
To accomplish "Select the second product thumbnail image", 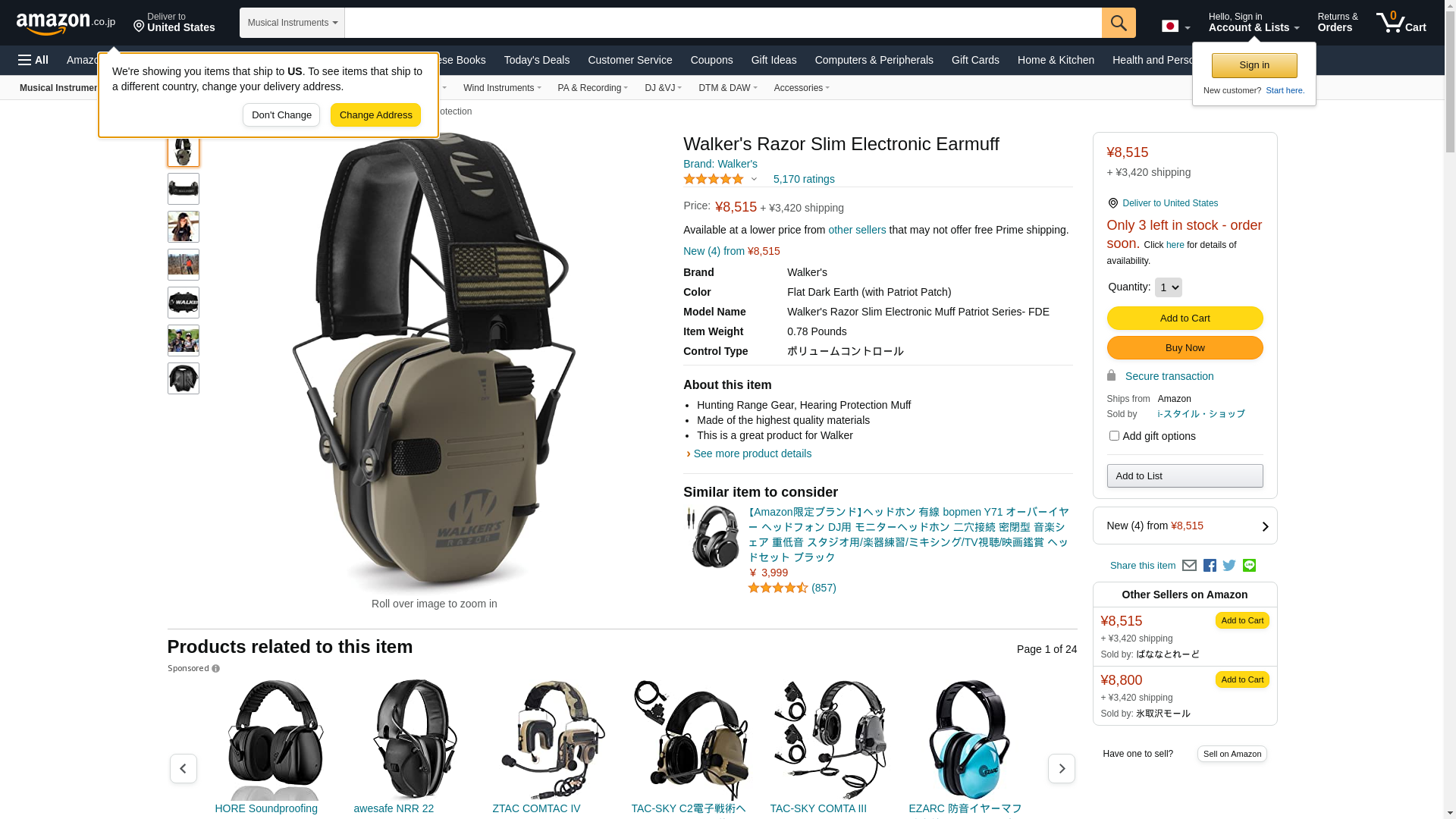I will [x=184, y=189].
